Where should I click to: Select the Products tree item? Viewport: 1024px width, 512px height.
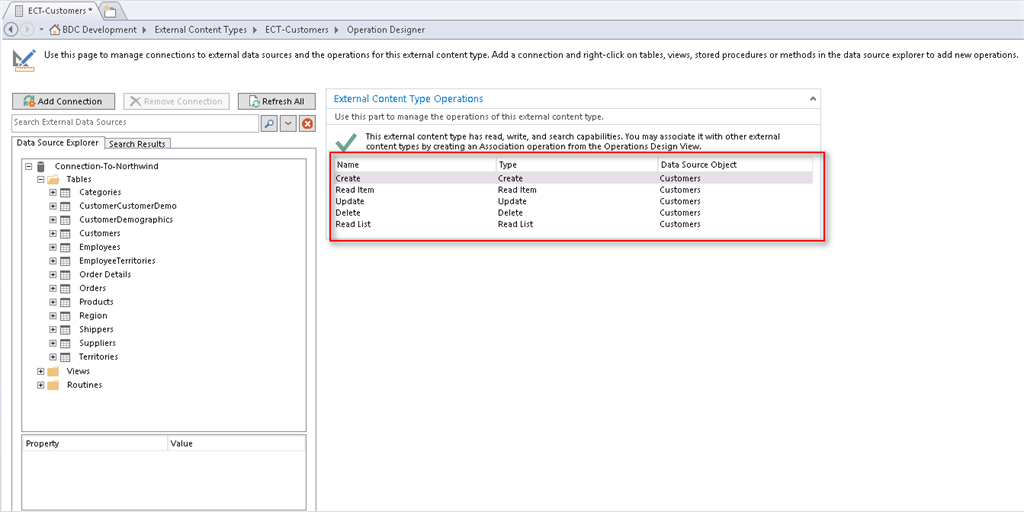point(96,302)
